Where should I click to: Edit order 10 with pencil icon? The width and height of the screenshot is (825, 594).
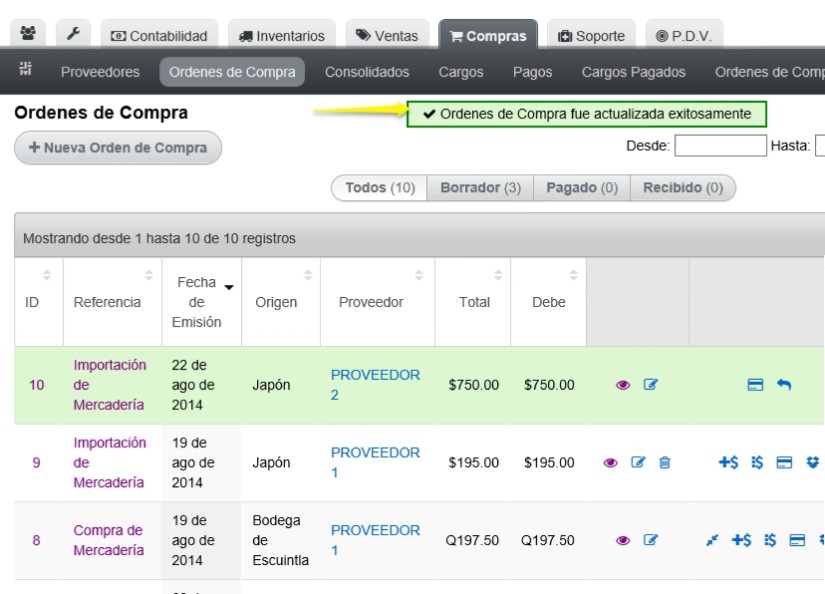pyautogui.click(x=650, y=385)
